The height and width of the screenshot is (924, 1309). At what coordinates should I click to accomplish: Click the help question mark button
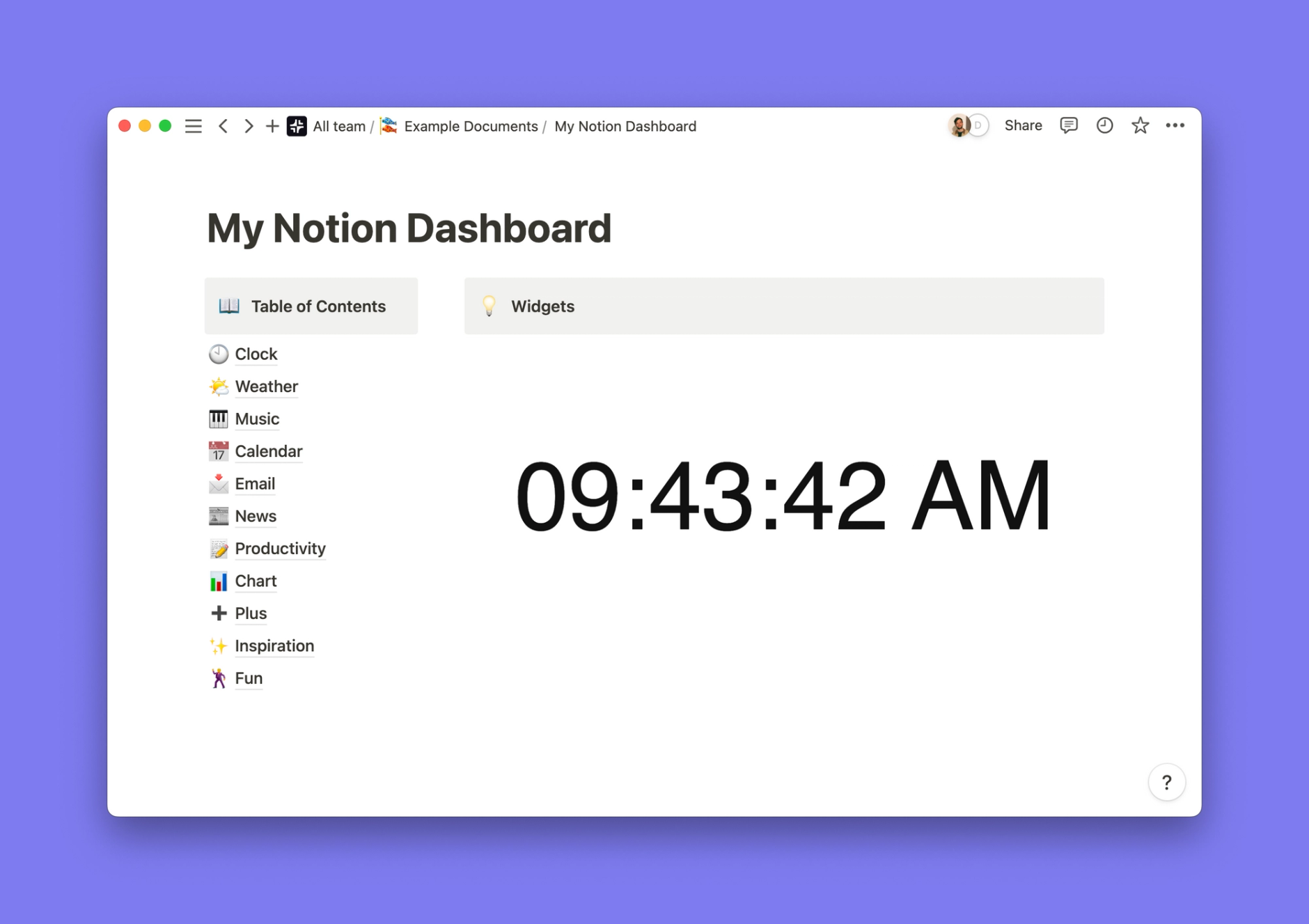point(1167,782)
